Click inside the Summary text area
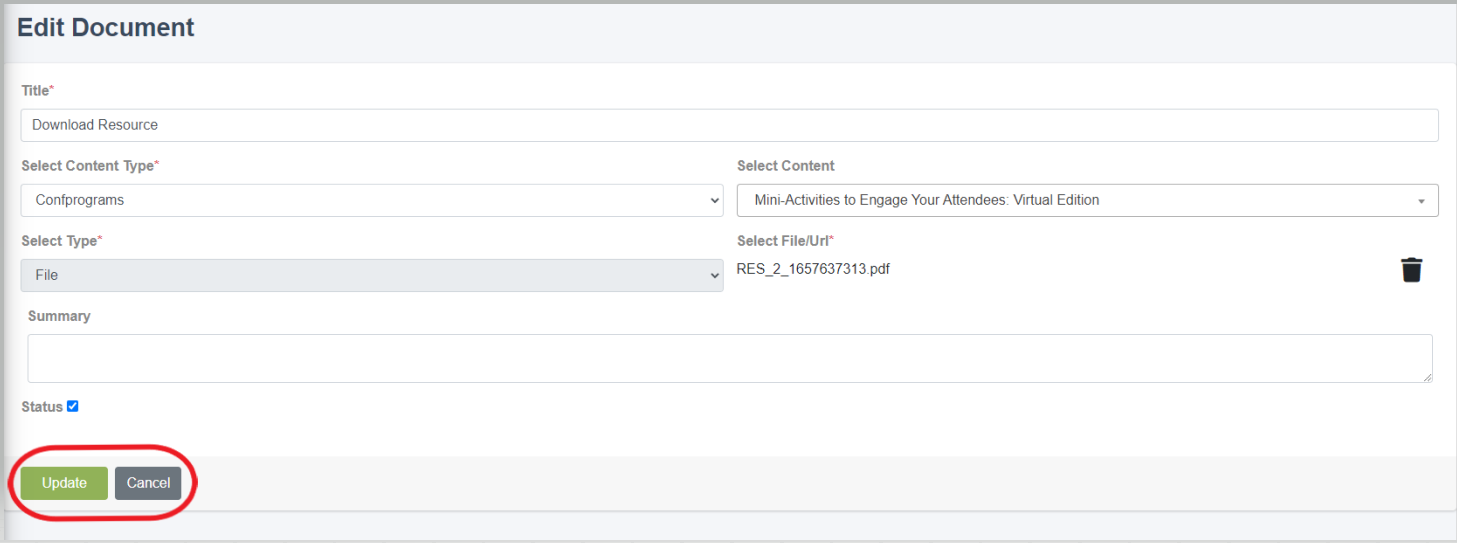This screenshot has height=543, width=1457. 730,358
